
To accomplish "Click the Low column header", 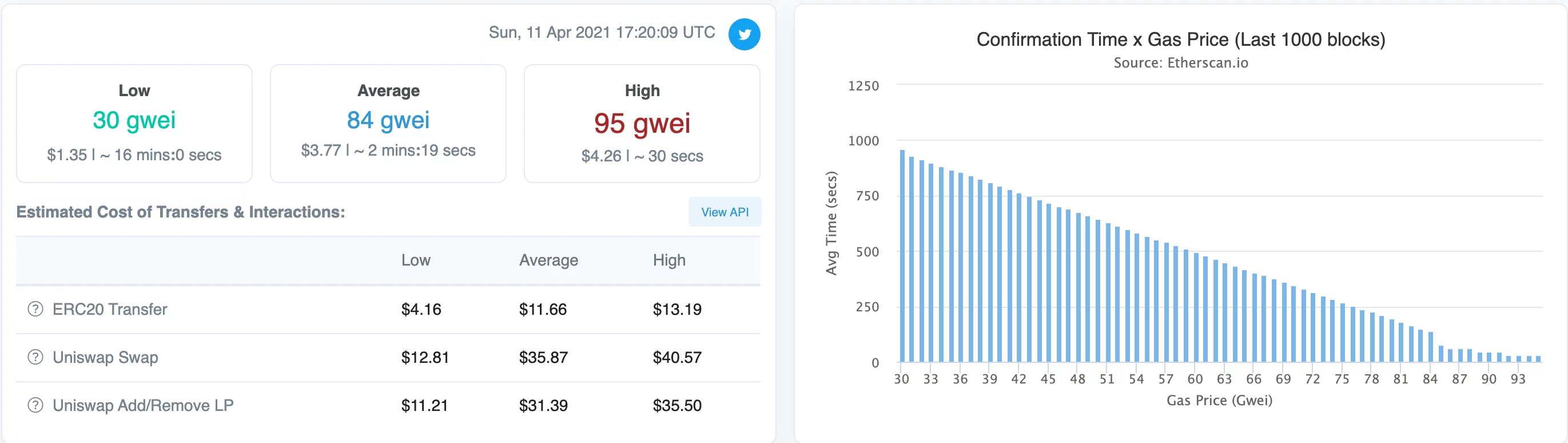I will pos(416,260).
